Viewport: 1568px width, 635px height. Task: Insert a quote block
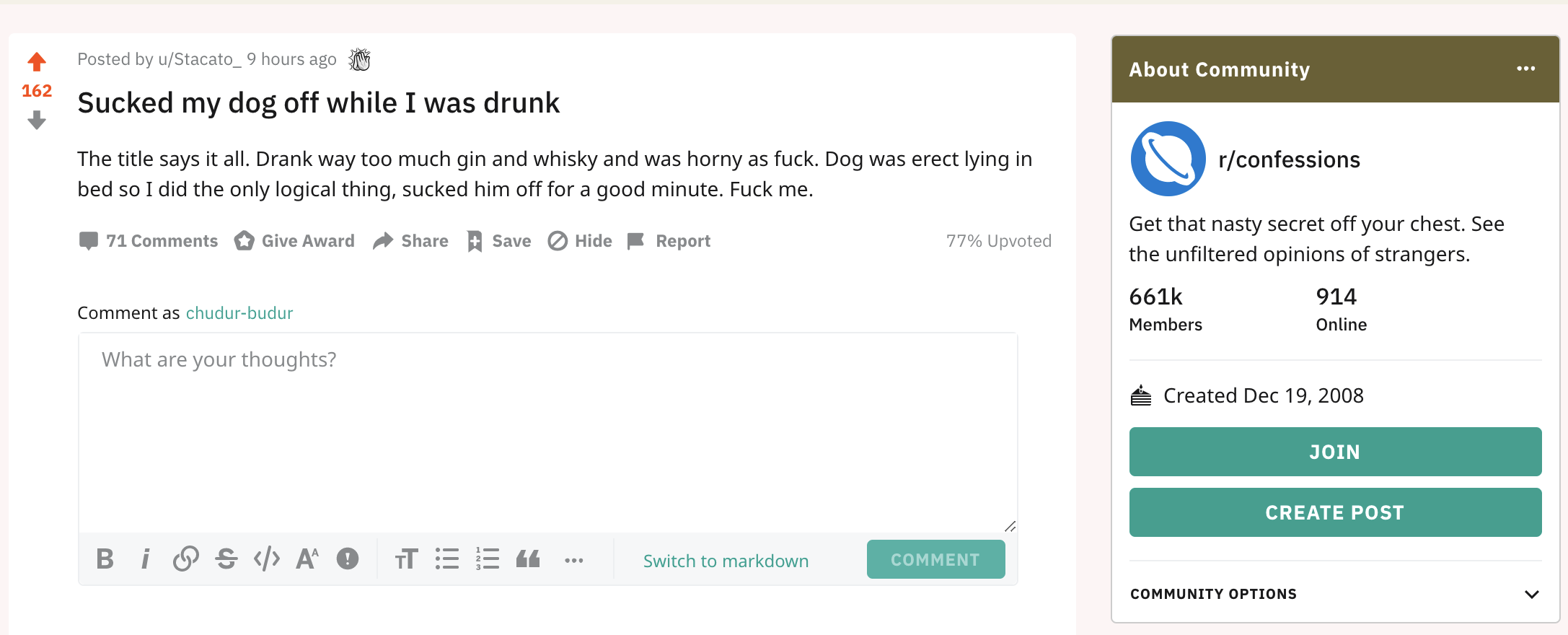tap(528, 559)
